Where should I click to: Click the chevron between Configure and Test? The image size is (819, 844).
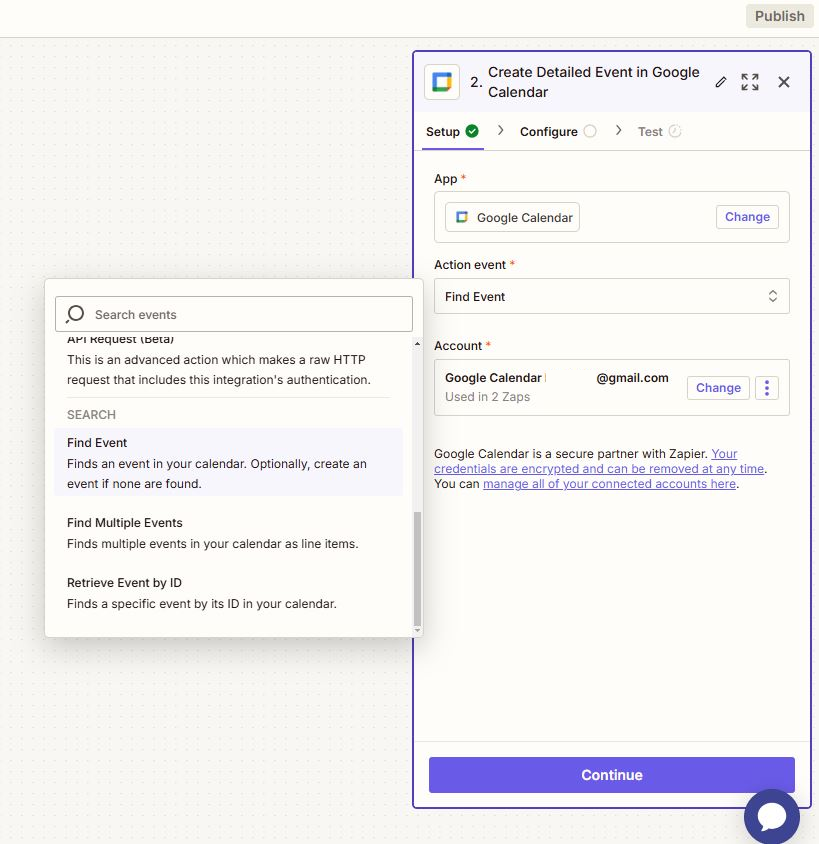(x=618, y=130)
